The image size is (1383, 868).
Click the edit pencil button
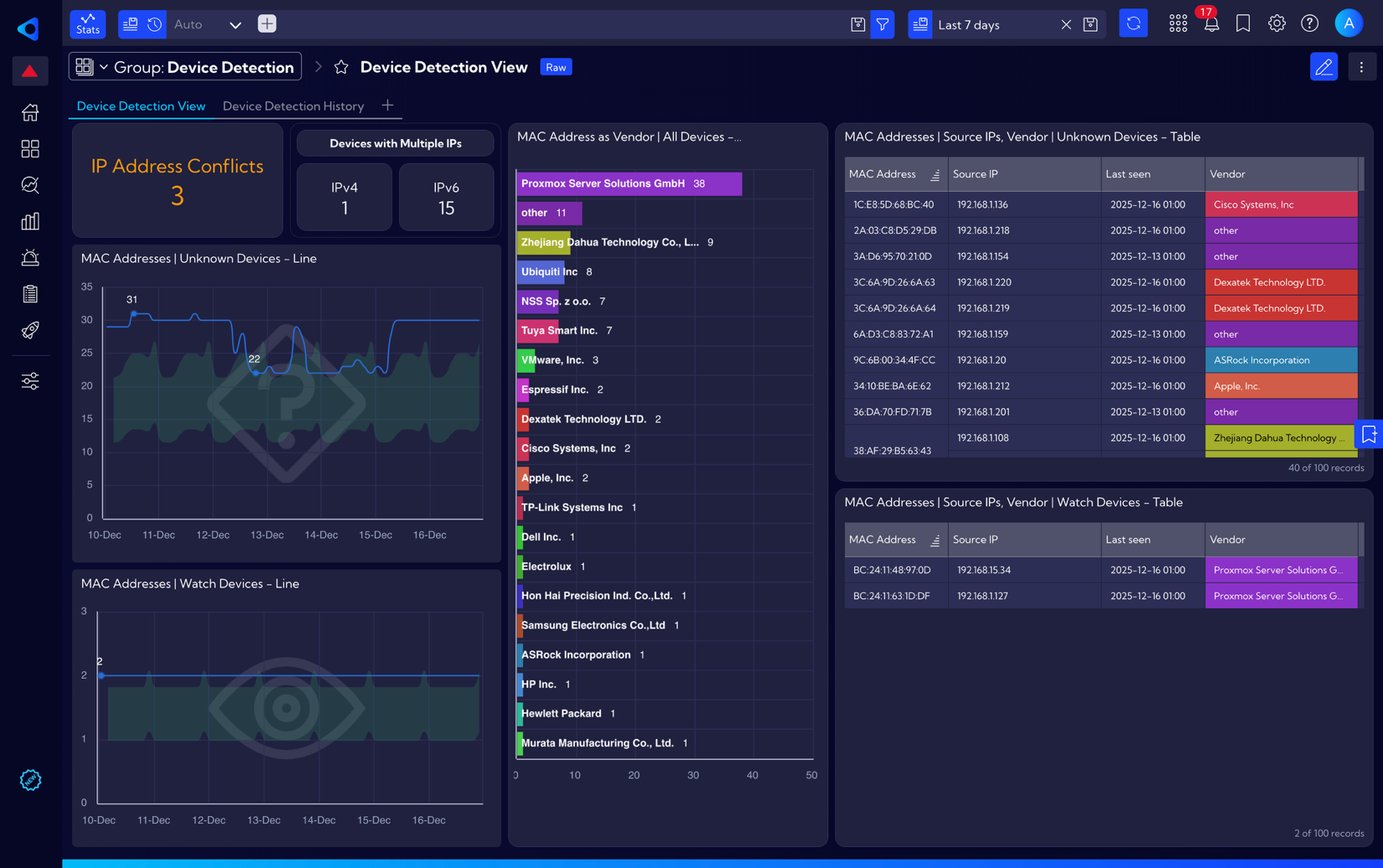1323,67
